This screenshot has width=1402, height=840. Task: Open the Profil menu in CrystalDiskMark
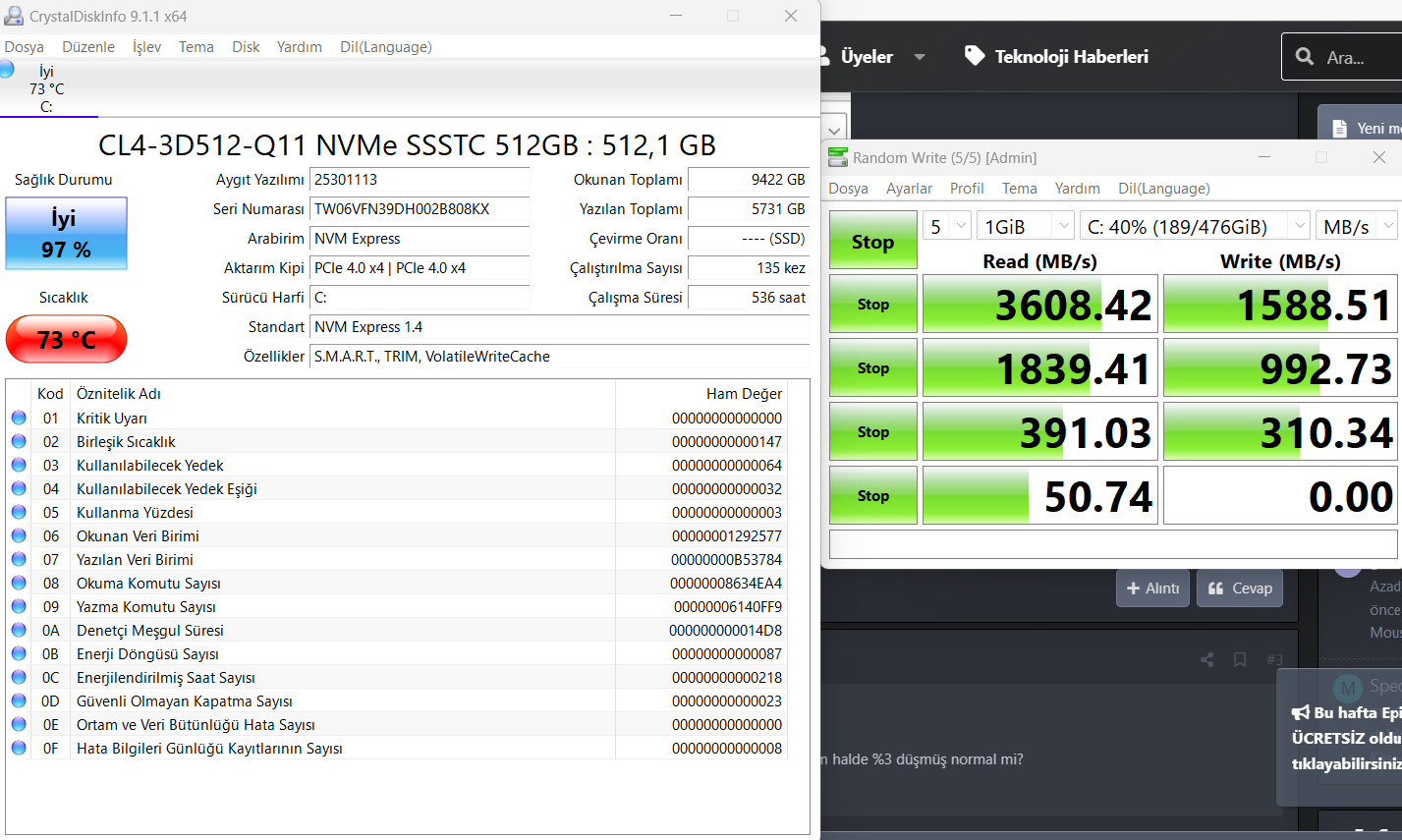click(x=966, y=189)
